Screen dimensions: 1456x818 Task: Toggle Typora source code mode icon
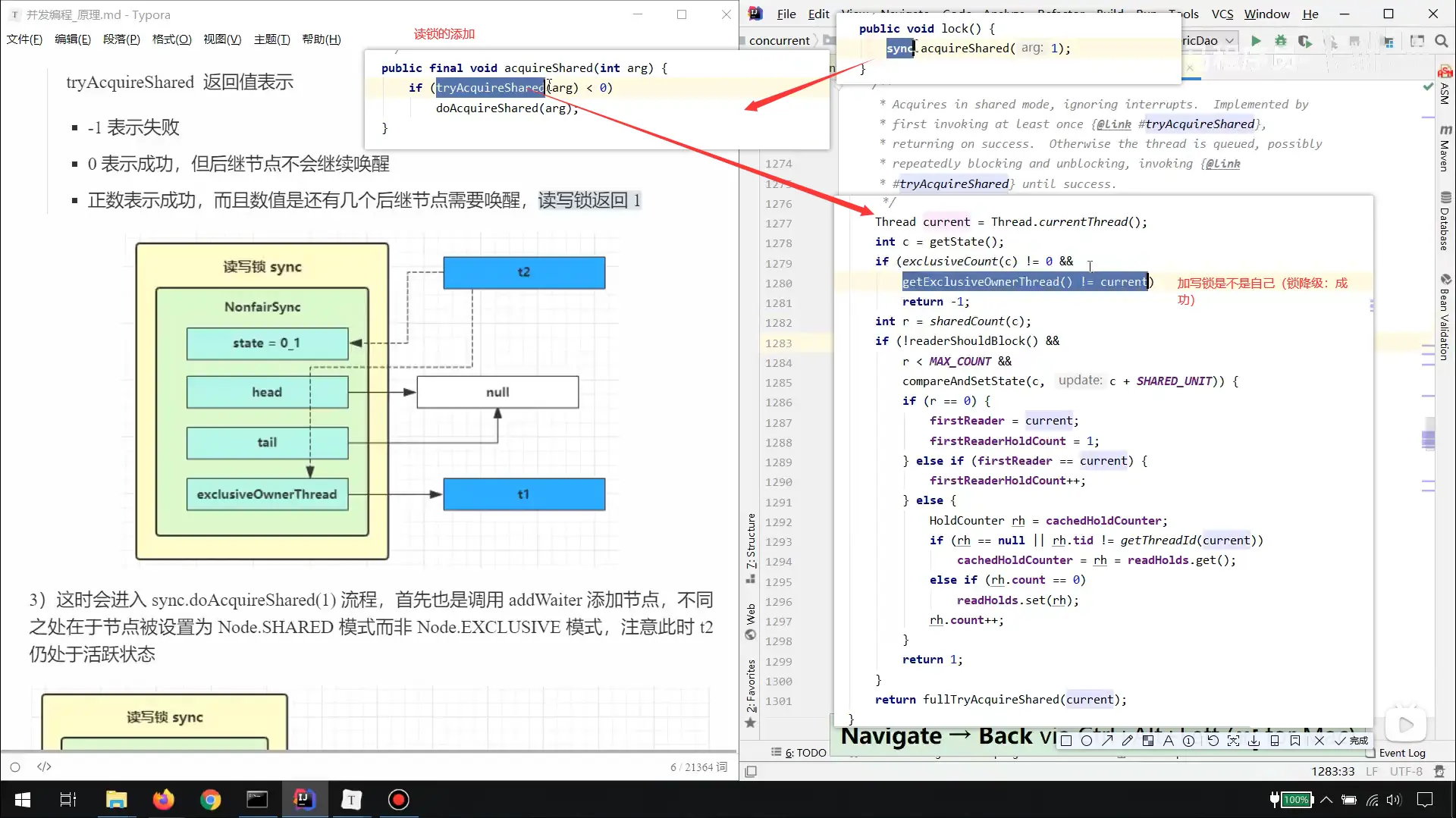pyautogui.click(x=44, y=767)
